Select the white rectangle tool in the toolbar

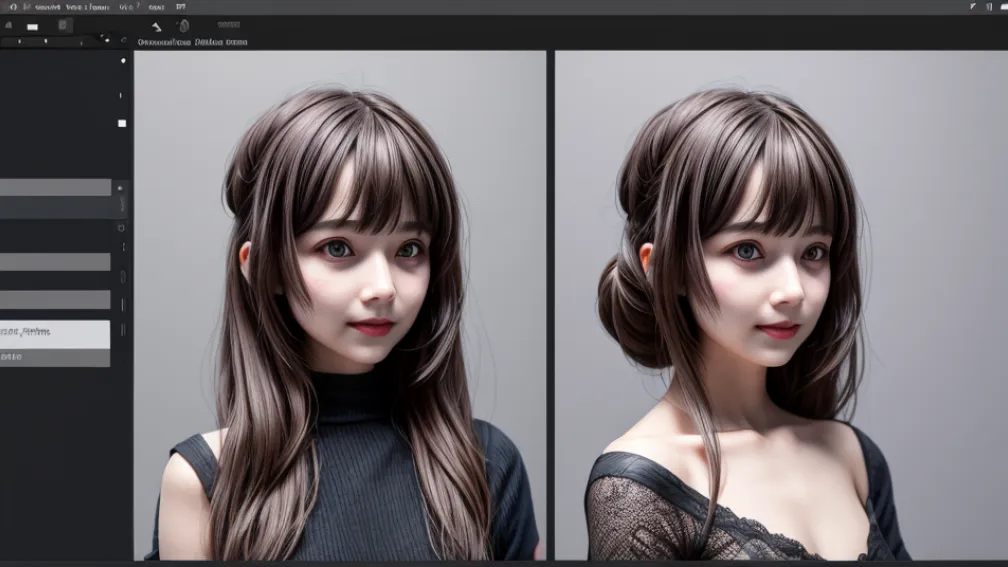(x=33, y=26)
